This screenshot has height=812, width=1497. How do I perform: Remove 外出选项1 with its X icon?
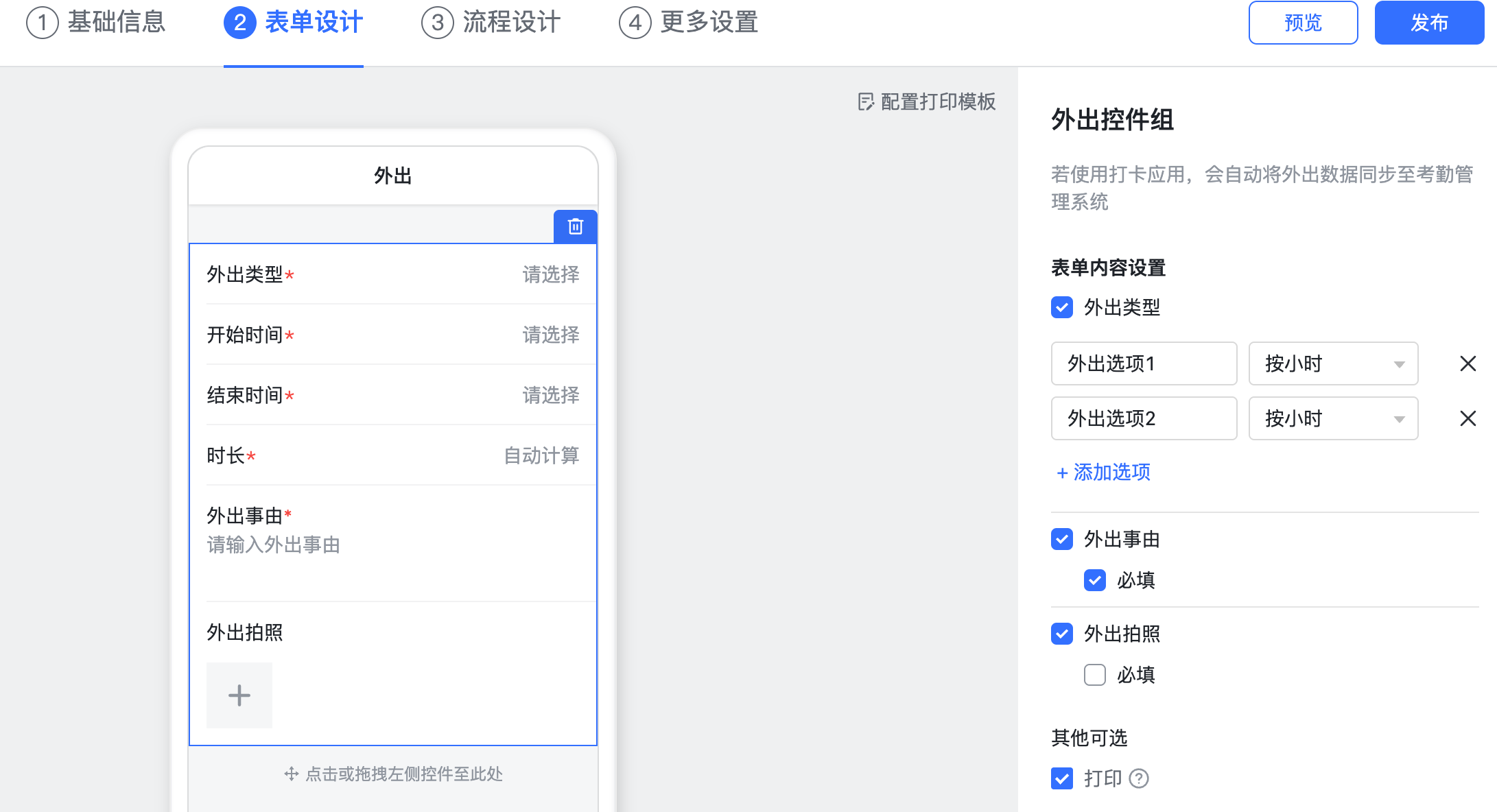[1467, 363]
